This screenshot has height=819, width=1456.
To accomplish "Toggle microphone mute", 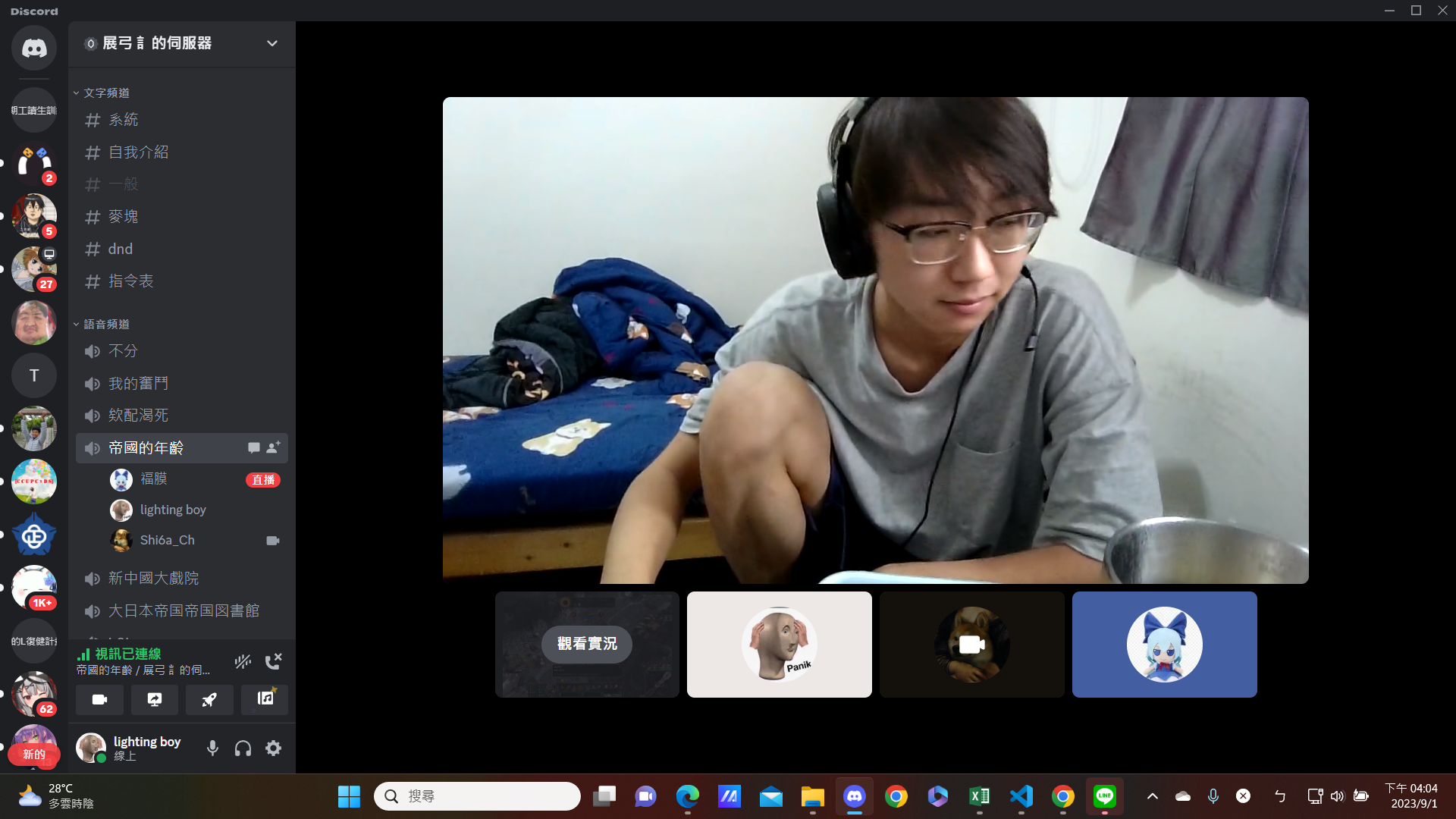I will [212, 748].
